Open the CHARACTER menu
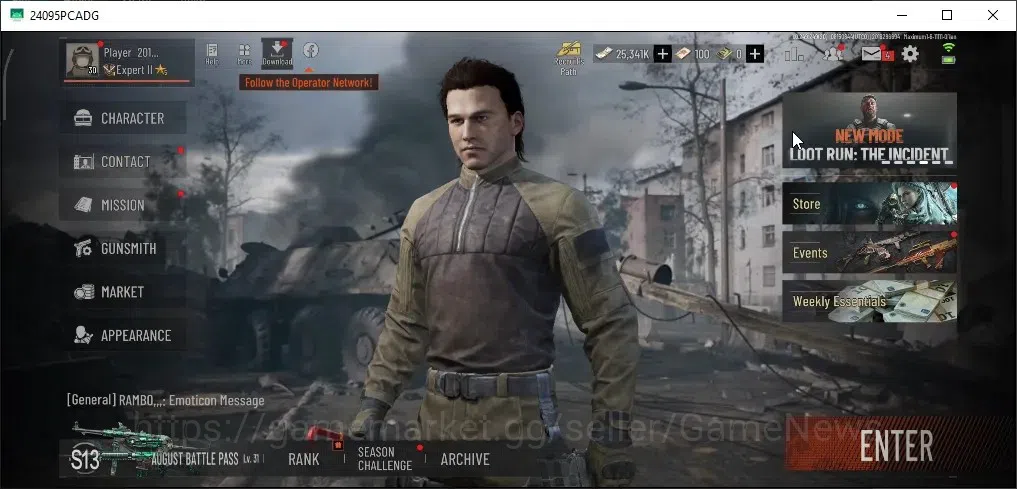 coord(123,118)
